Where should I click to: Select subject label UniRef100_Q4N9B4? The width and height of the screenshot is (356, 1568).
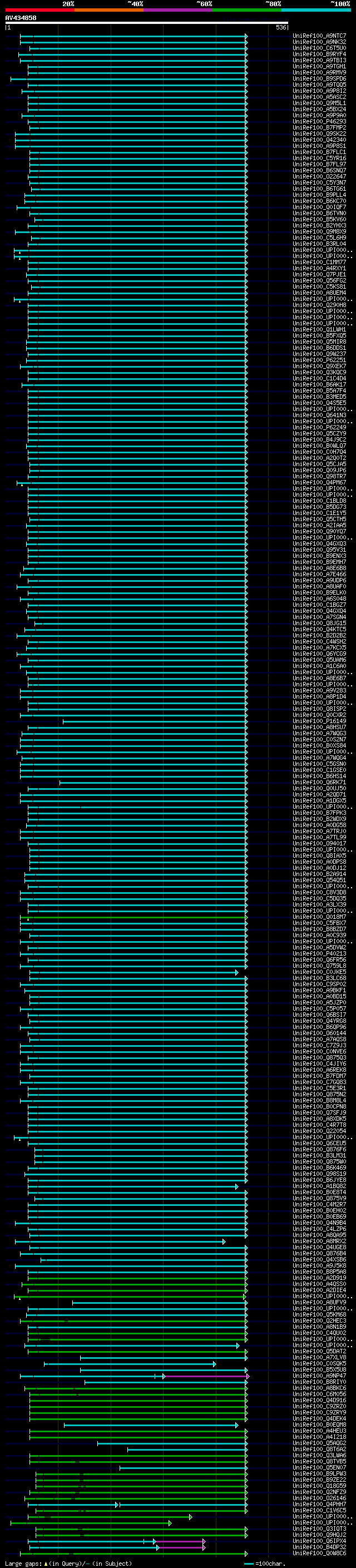[x=319, y=1222]
